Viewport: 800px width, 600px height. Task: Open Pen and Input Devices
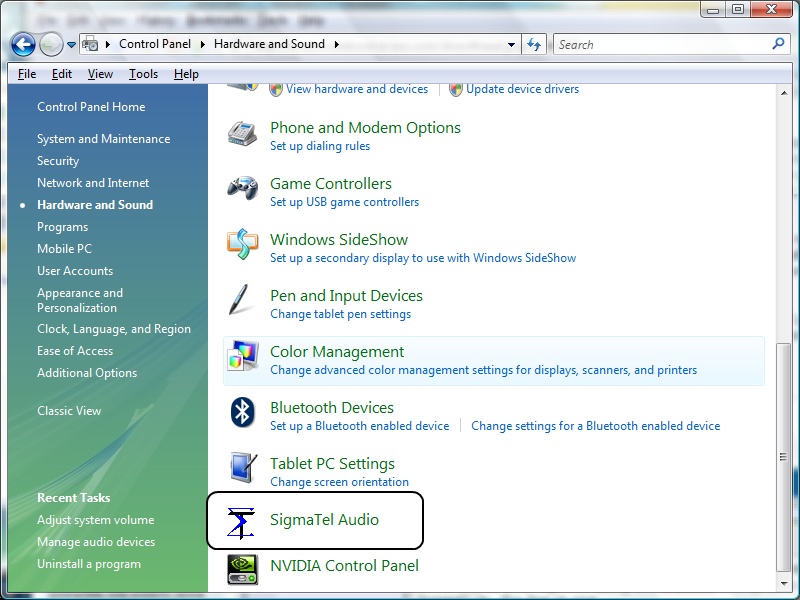click(x=346, y=296)
